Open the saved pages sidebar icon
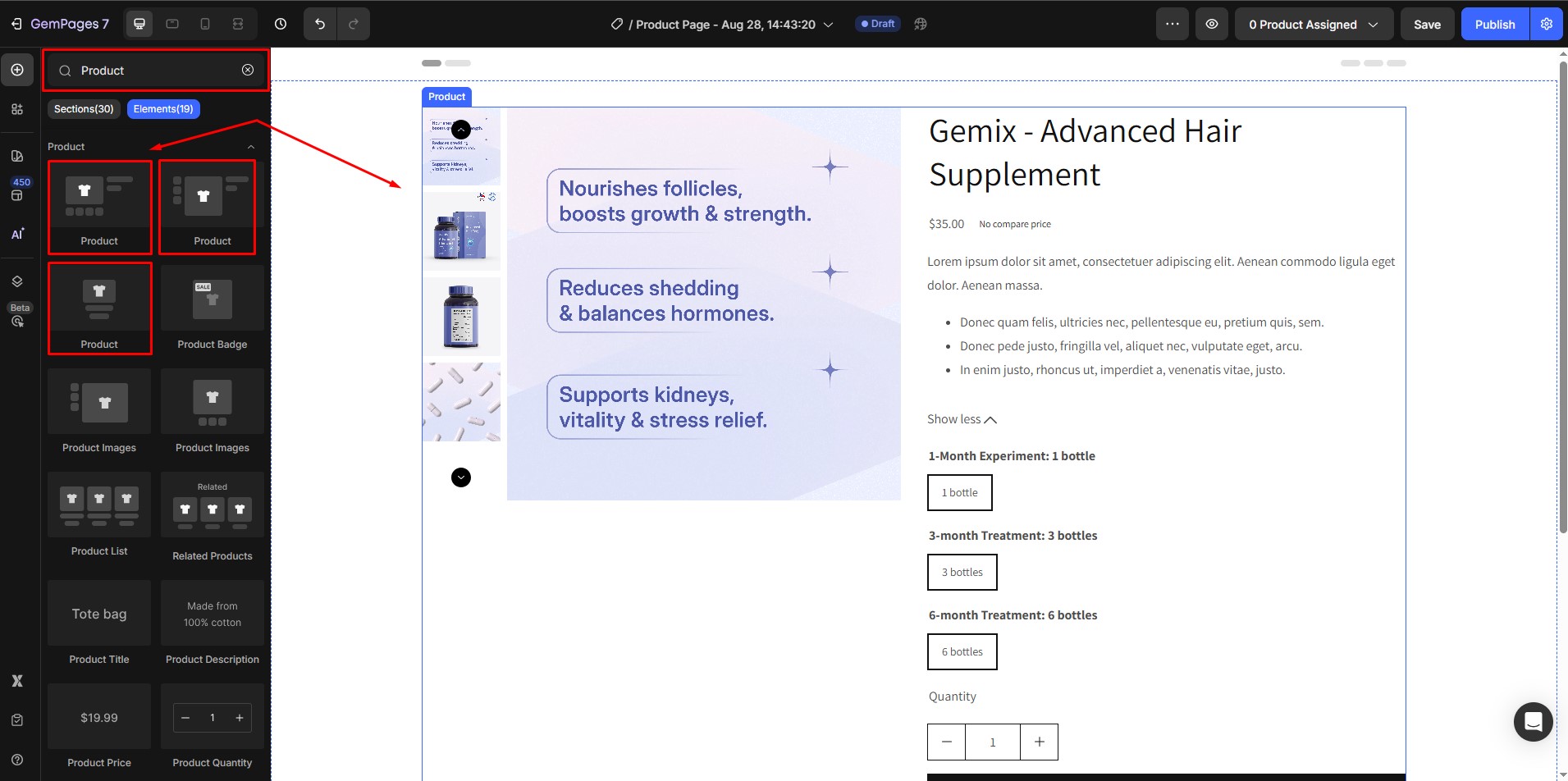Image resolution: width=1568 pixels, height=781 pixels. click(17, 156)
